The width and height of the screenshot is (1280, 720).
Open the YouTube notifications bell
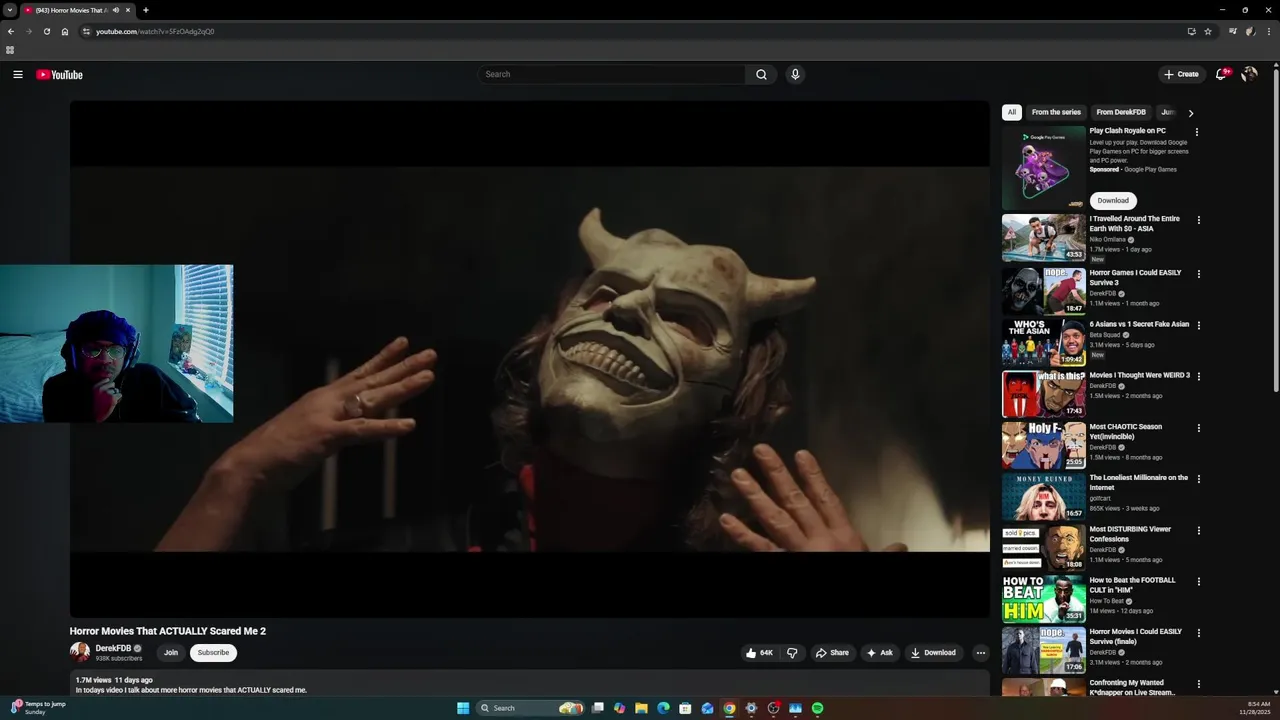1221,74
